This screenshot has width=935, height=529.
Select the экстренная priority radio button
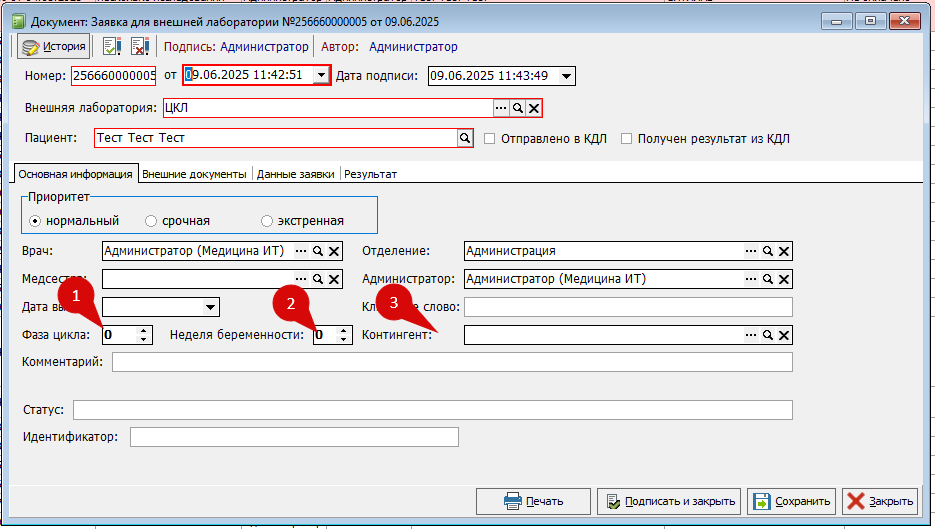(267, 221)
